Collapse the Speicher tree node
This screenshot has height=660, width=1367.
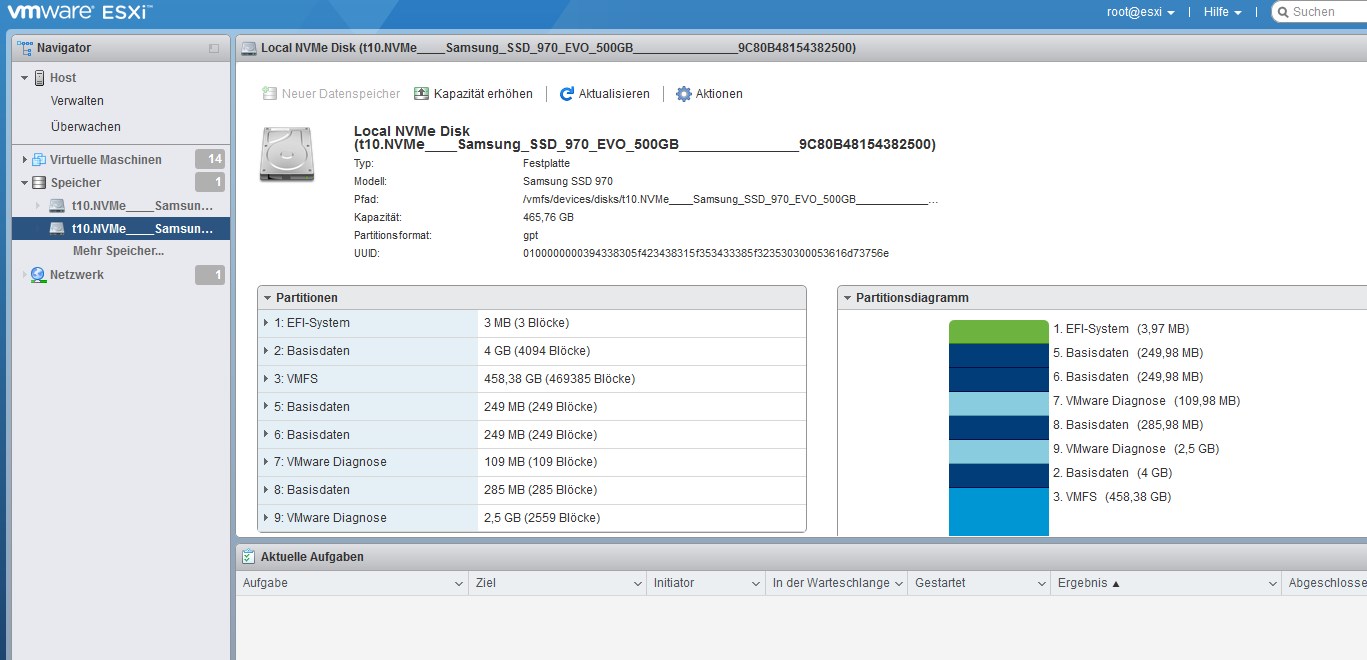(x=25, y=183)
